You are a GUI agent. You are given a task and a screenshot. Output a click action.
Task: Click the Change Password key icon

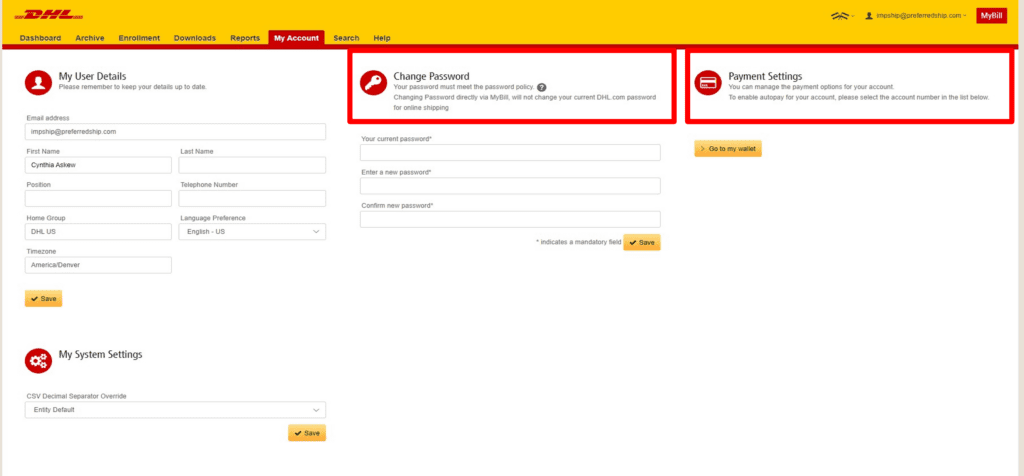tap(374, 83)
